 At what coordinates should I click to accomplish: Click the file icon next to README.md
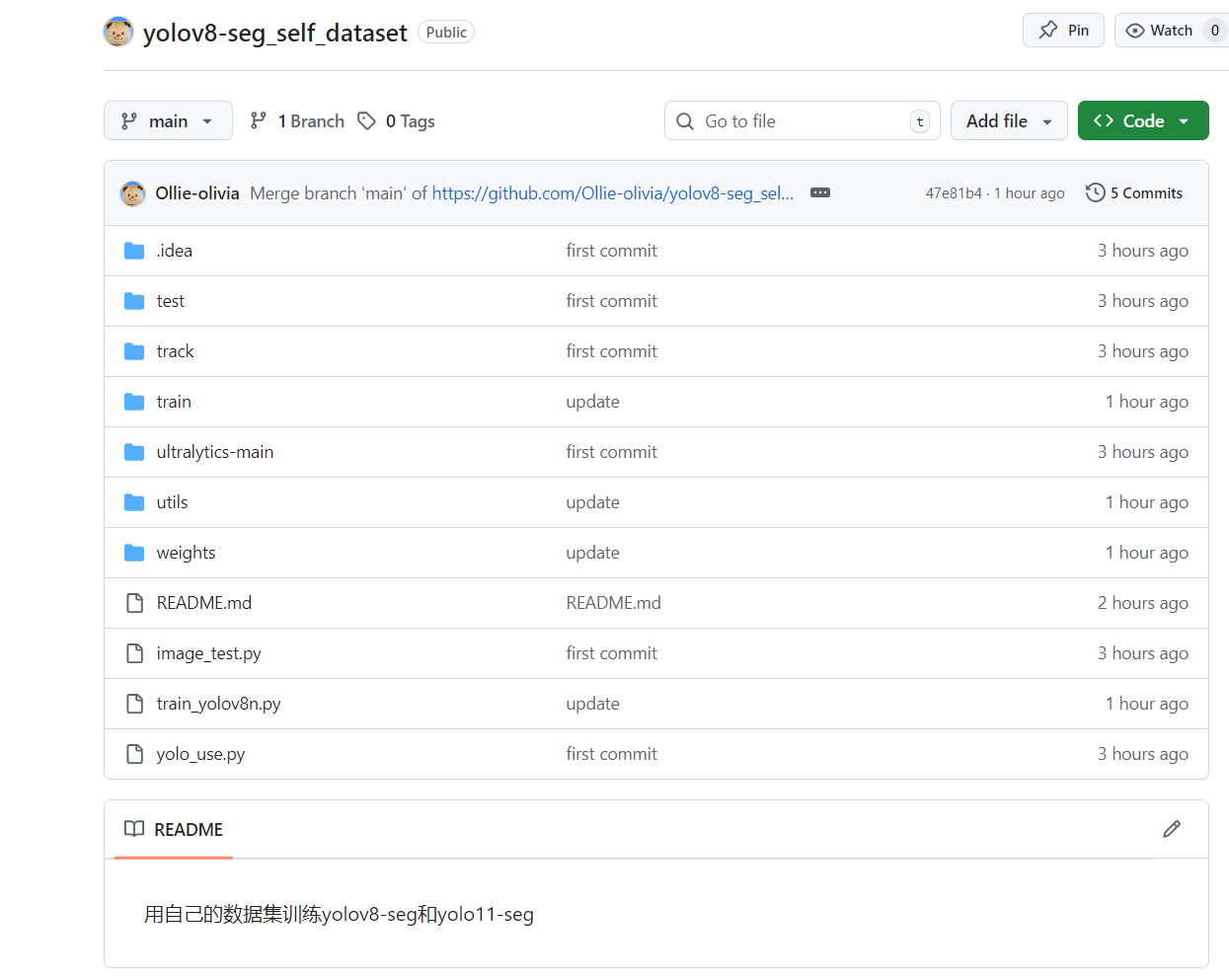click(134, 603)
